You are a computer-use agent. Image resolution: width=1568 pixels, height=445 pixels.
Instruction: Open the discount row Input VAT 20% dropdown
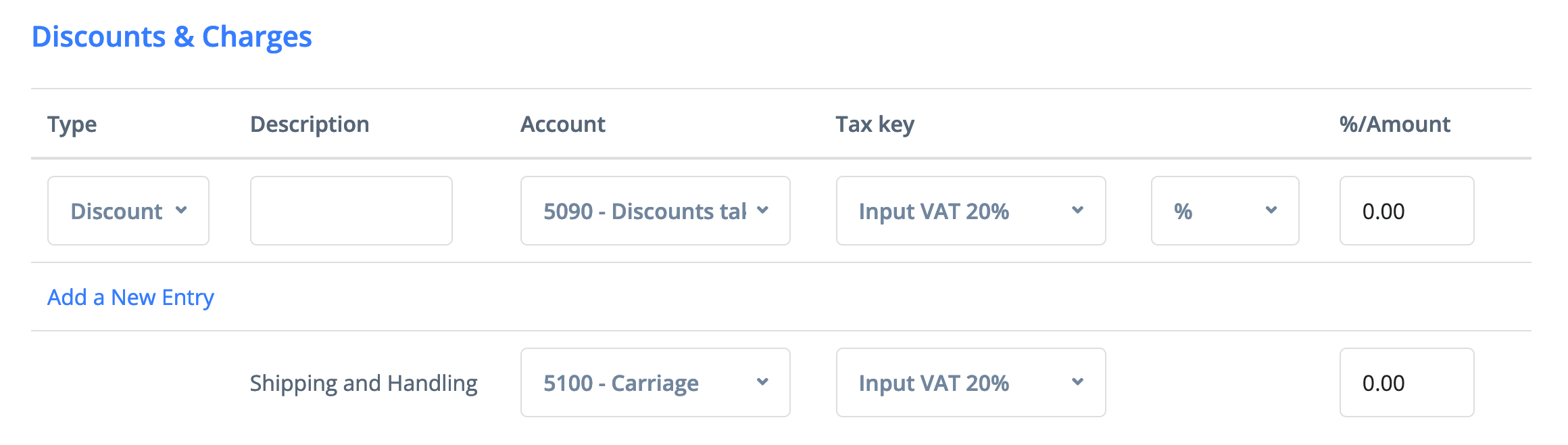click(x=971, y=211)
